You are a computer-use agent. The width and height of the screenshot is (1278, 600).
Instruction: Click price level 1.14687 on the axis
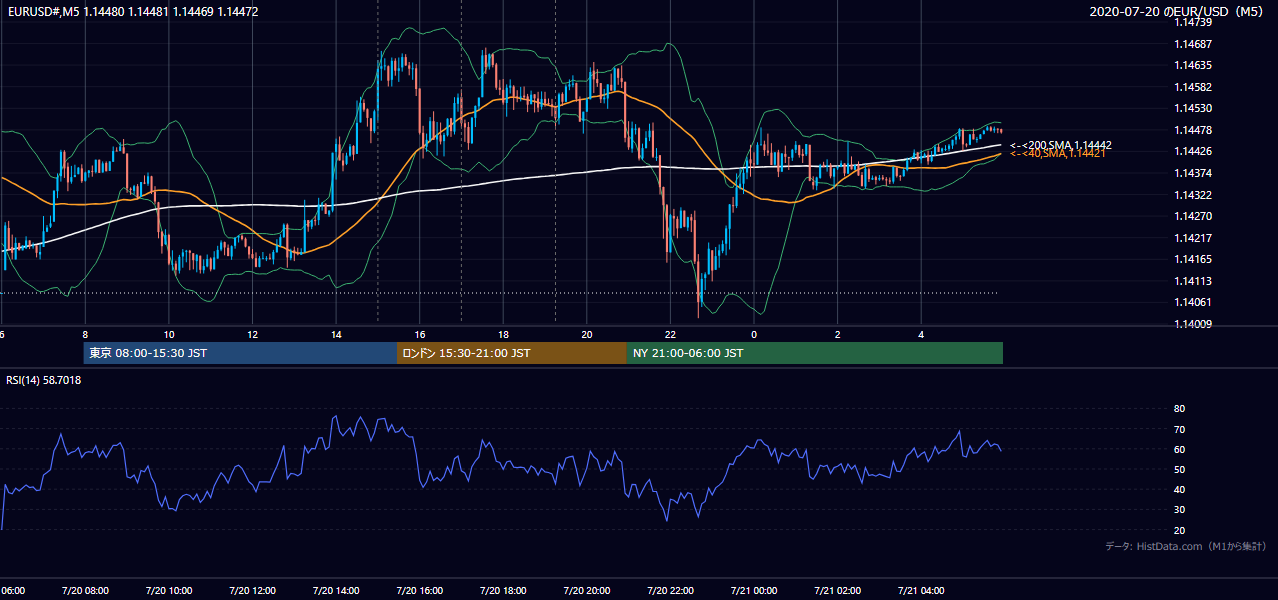(x=1193, y=44)
